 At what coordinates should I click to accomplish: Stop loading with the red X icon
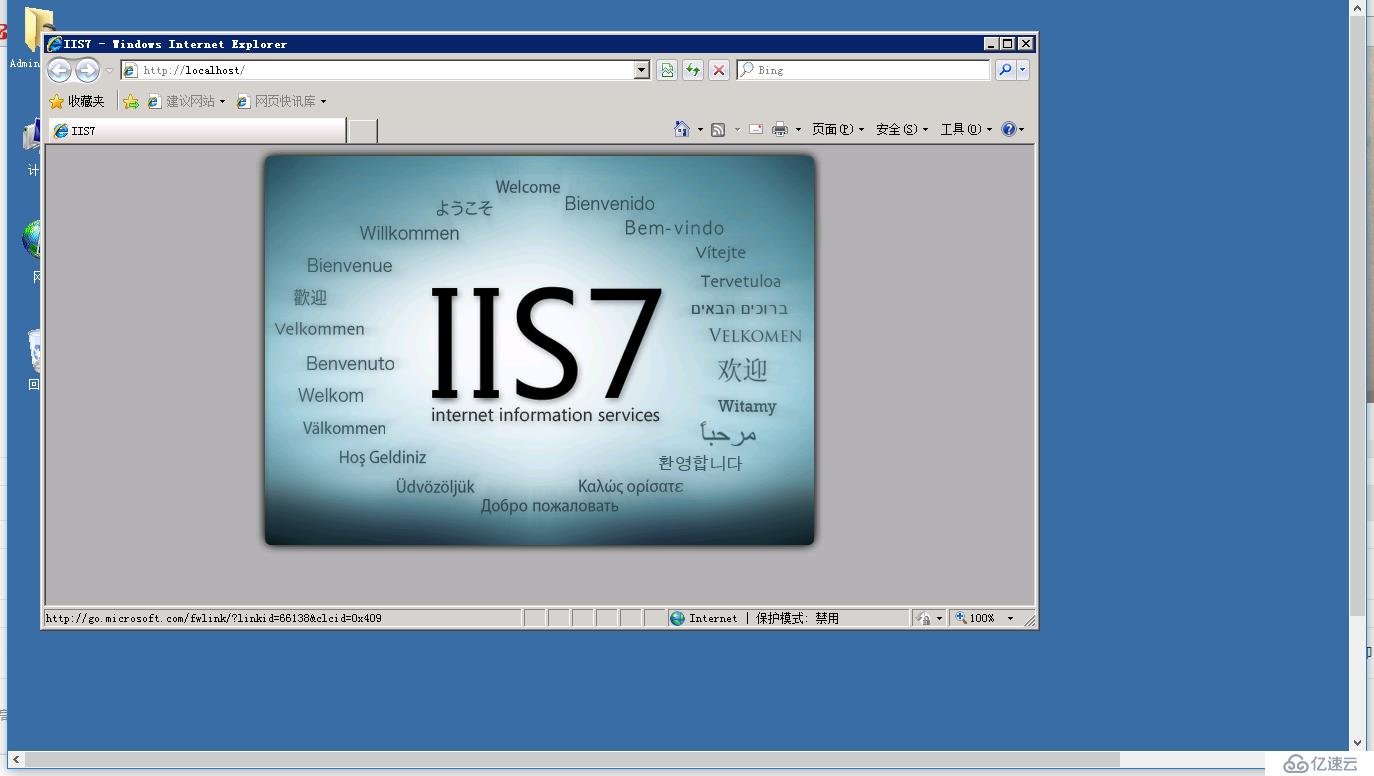(x=719, y=70)
